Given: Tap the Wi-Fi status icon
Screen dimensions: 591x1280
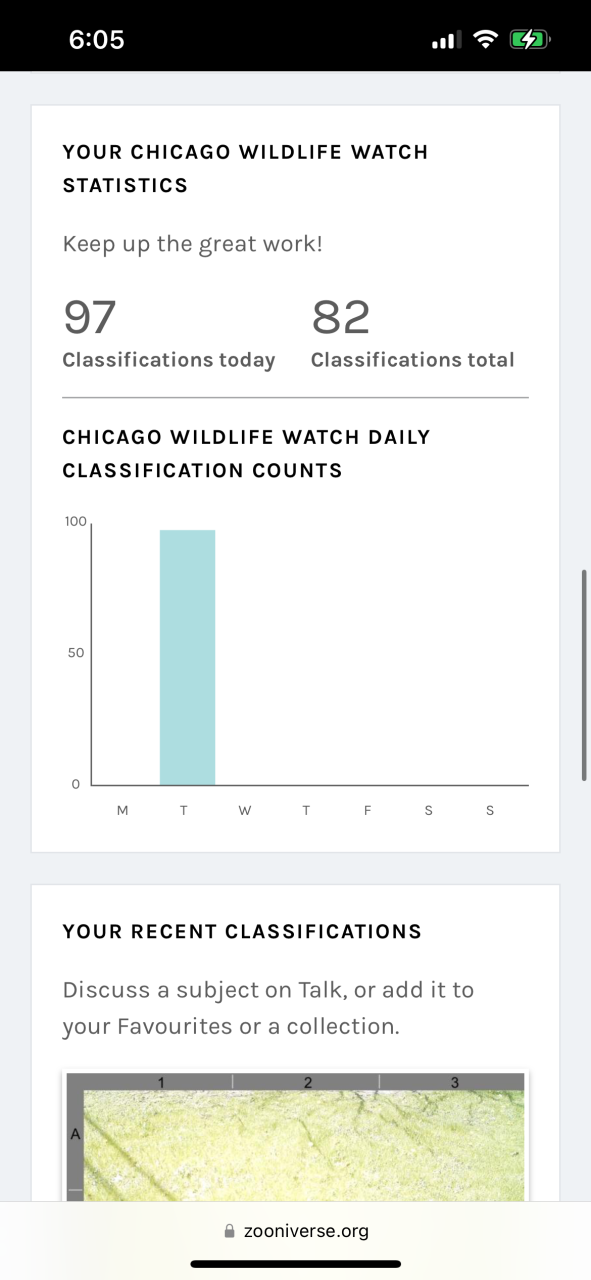Looking at the screenshot, I should 486,40.
